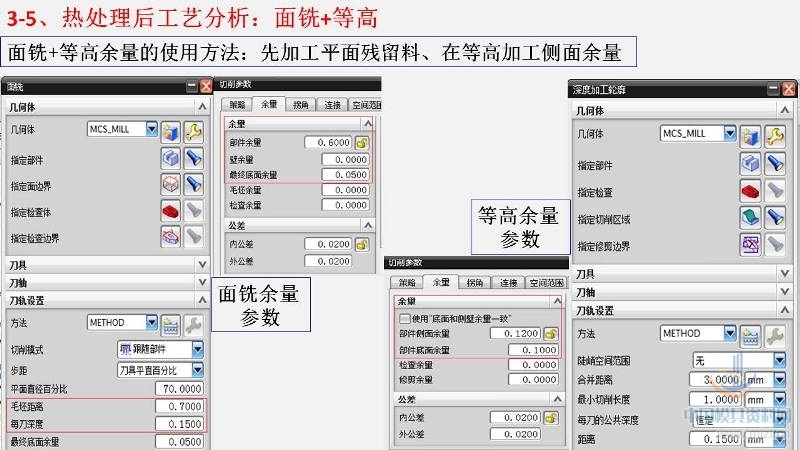Enable 使用底面和侧壁余量一致 checkbox
This screenshot has height=450, width=800.
point(405,318)
